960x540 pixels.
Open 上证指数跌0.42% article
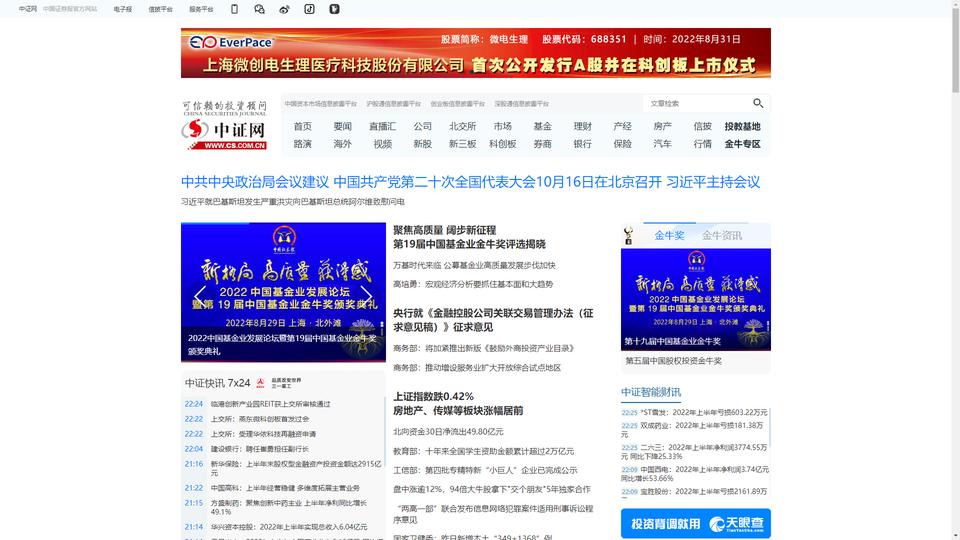click(458, 403)
